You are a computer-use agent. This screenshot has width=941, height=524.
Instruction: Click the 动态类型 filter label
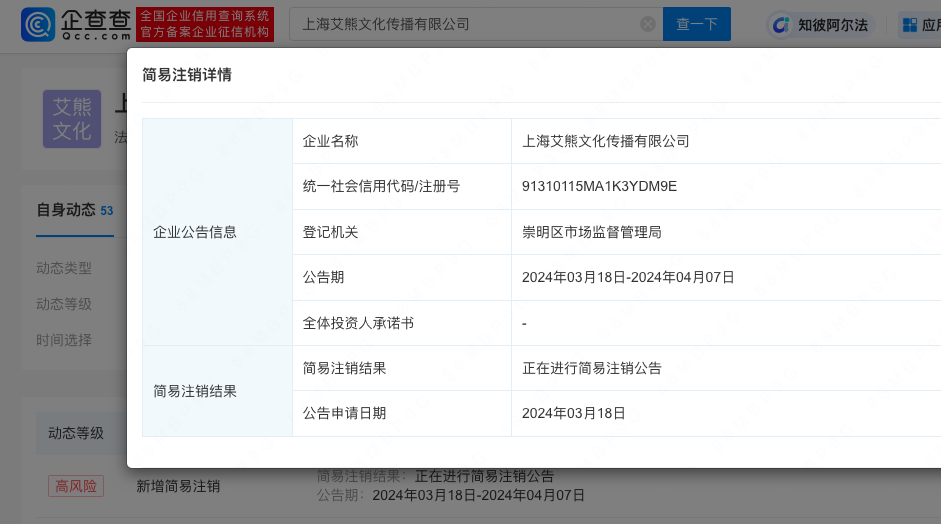(64, 268)
